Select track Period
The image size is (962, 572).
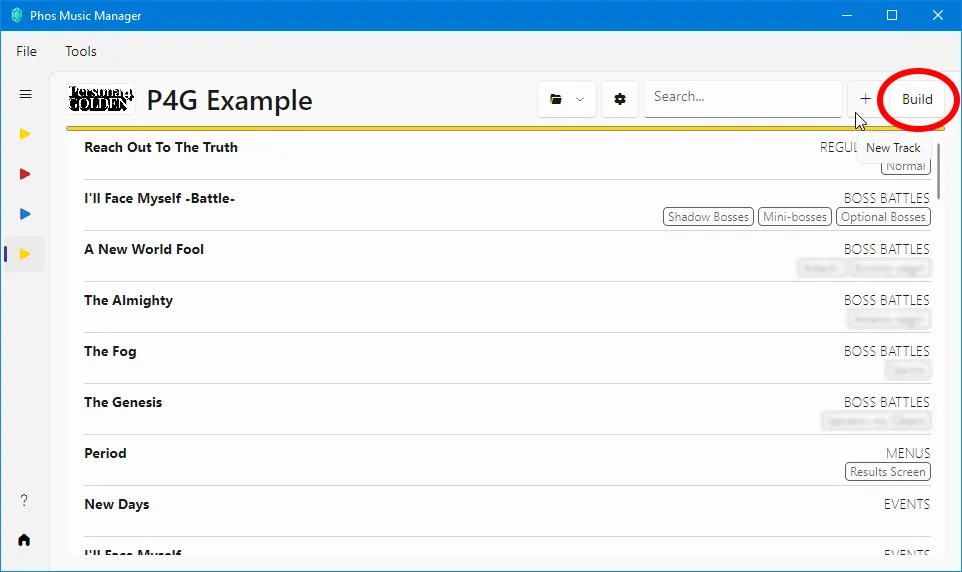[x=507, y=460]
